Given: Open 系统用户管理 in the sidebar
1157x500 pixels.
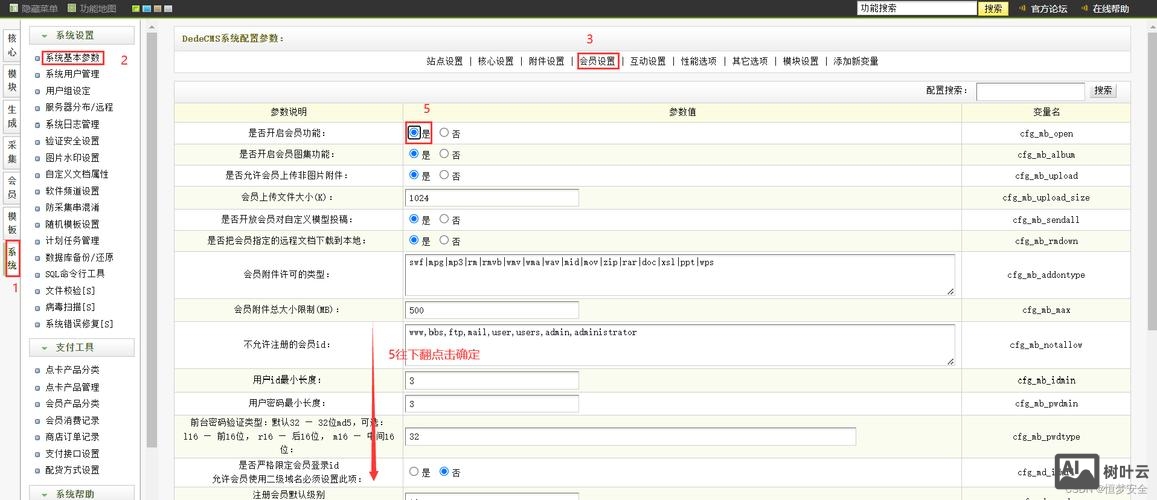Looking at the screenshot, I should tap(72, 74).
